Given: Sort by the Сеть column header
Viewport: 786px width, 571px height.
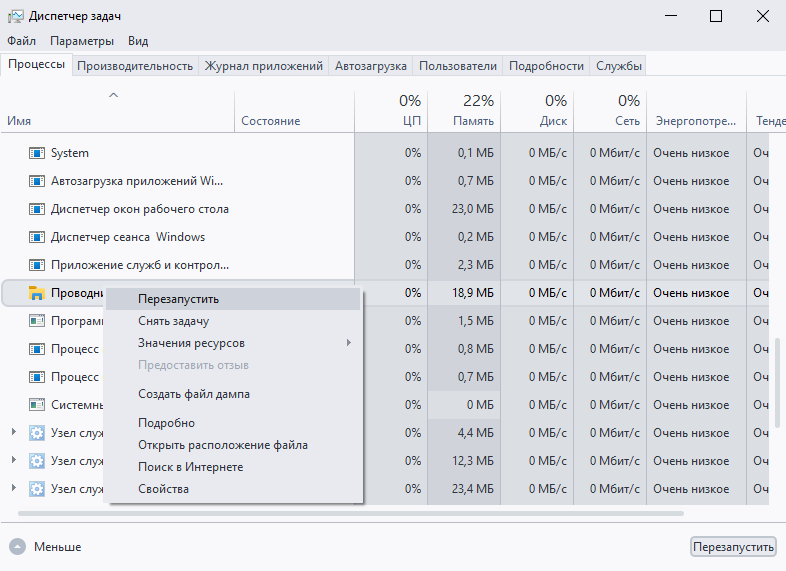Looking at the screenshot, I should 611,112.
